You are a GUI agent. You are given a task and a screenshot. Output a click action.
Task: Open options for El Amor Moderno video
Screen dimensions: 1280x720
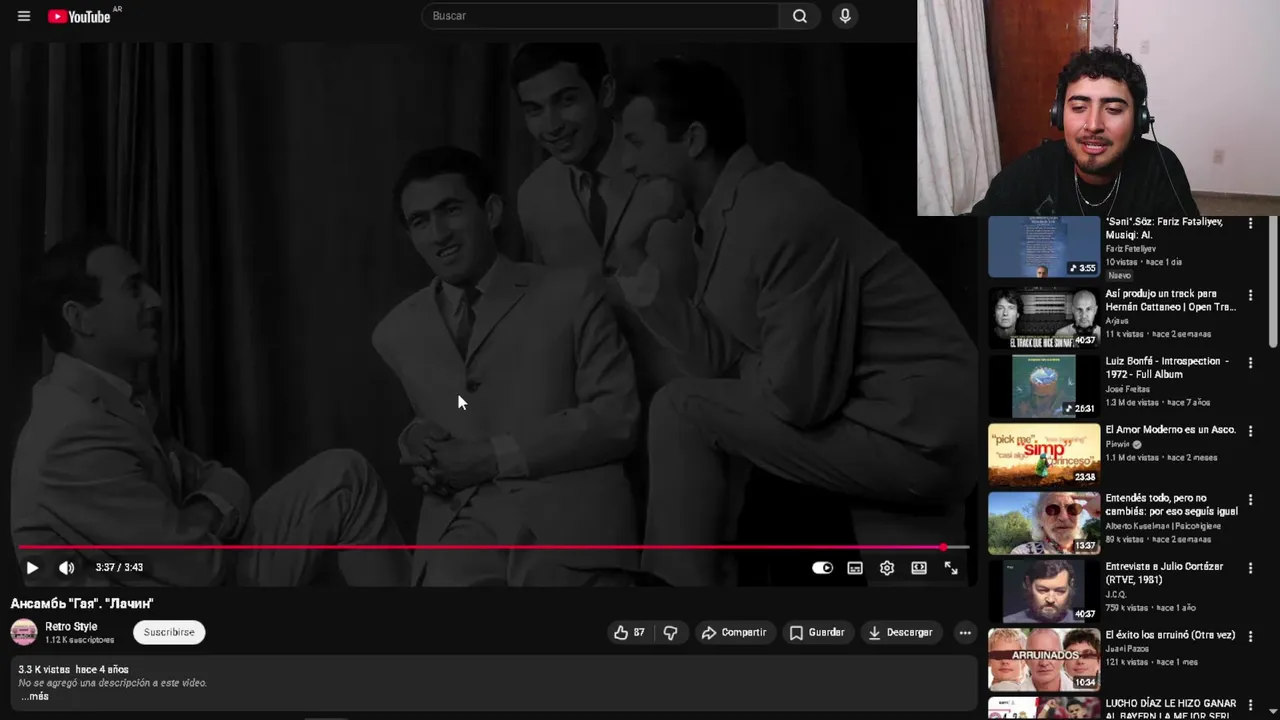(1250, 431)
